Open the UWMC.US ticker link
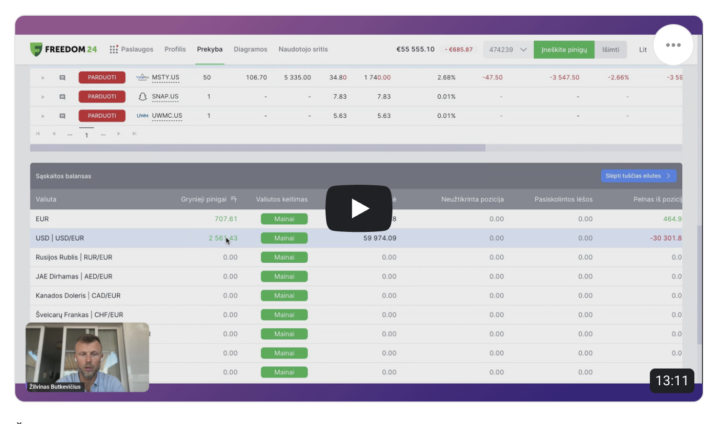This screenshot has width=720, height=424. coord(167,116)
